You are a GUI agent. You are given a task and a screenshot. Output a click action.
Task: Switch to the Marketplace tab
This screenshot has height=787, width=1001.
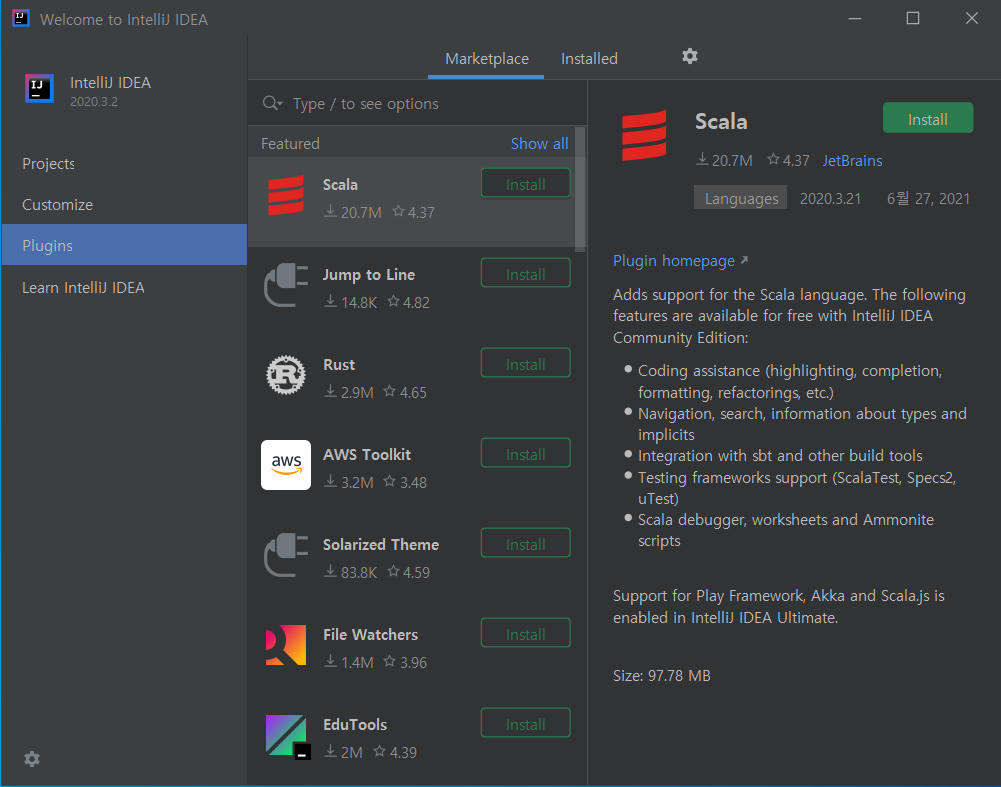pyautogui.click(x=486, y=59)
